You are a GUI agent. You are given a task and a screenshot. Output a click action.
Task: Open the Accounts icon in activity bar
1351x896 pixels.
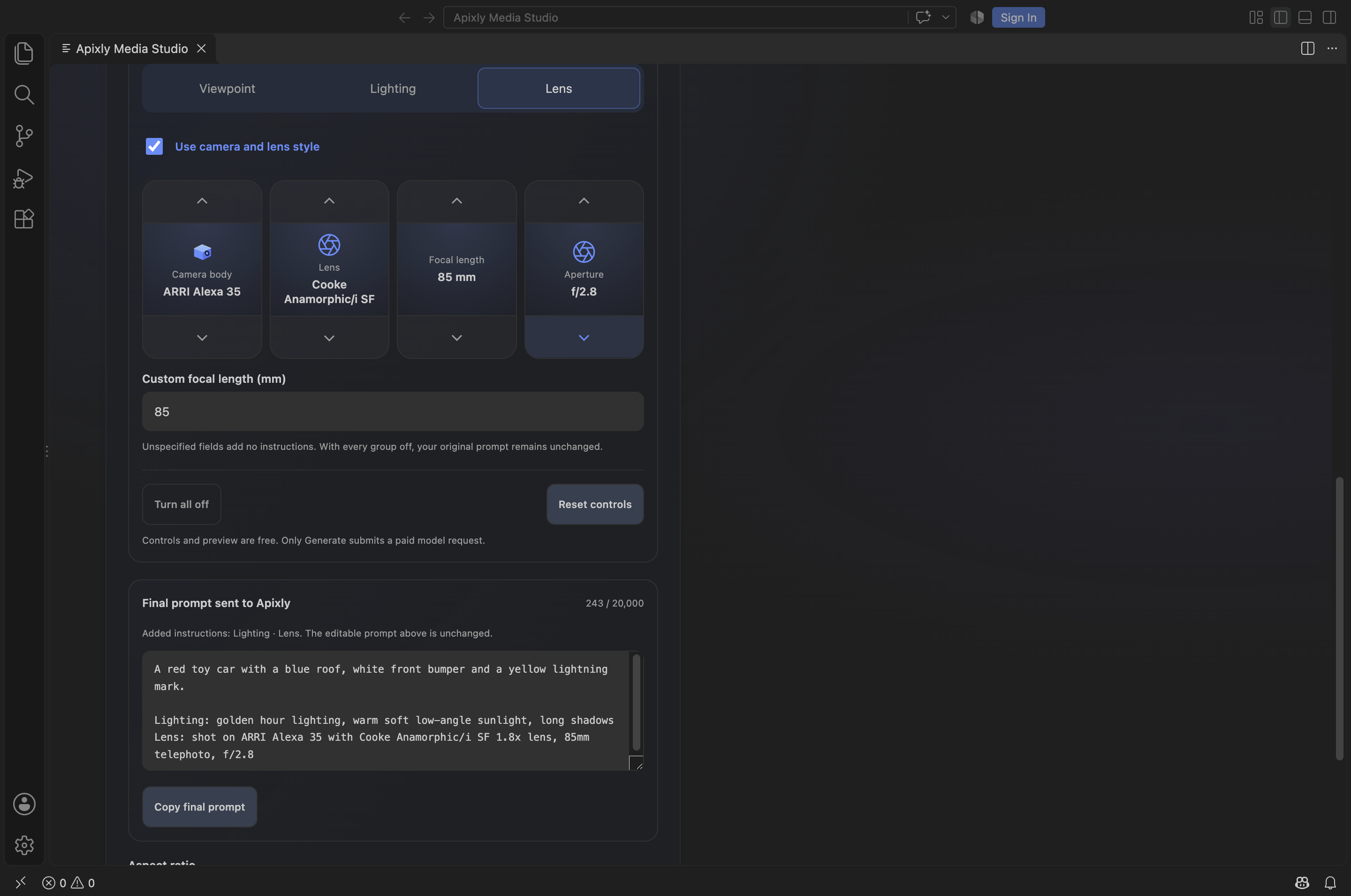click(24, 804)
